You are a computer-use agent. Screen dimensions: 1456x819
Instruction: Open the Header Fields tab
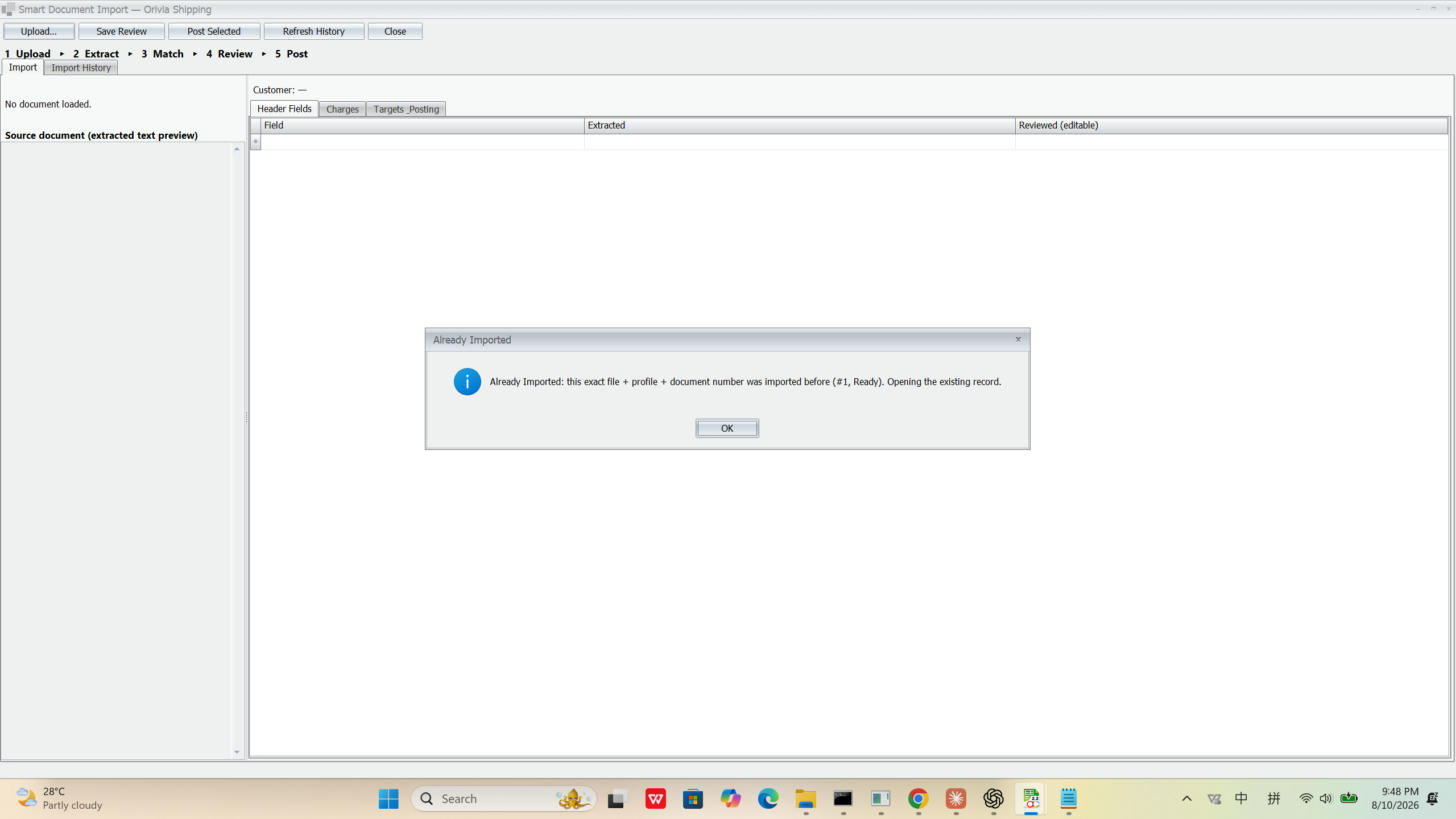point(285,109)
